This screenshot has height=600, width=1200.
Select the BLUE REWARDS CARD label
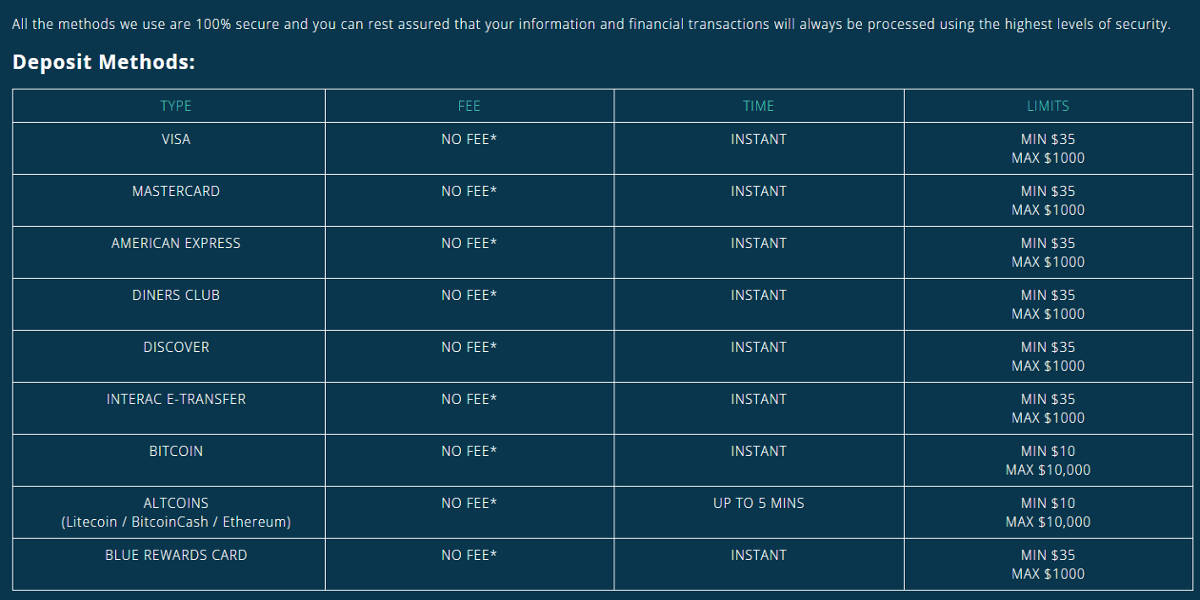tap(176, 556)
